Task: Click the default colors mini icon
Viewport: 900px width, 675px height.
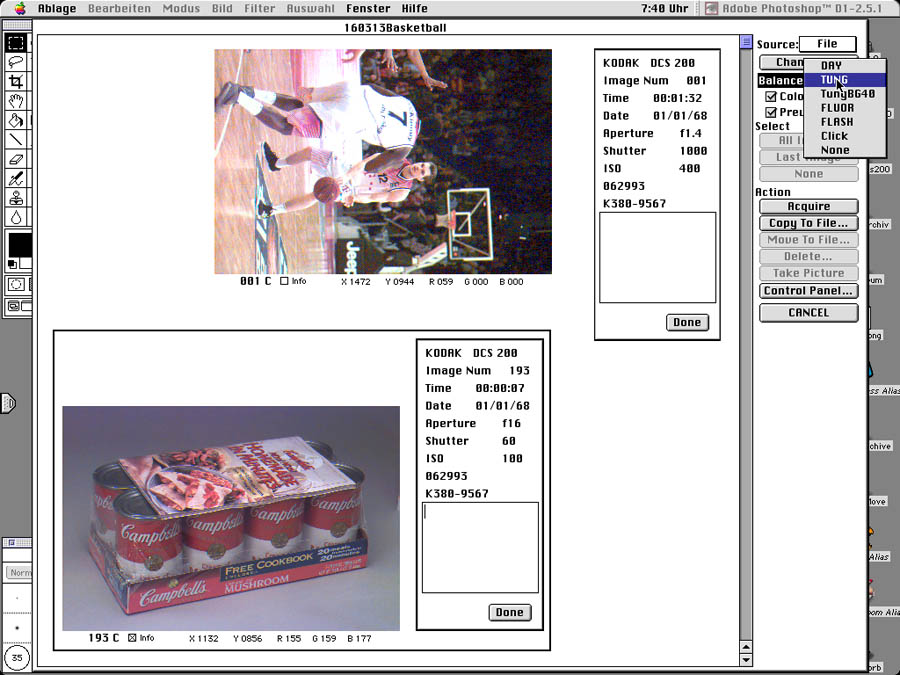Action: click(12, 265)
